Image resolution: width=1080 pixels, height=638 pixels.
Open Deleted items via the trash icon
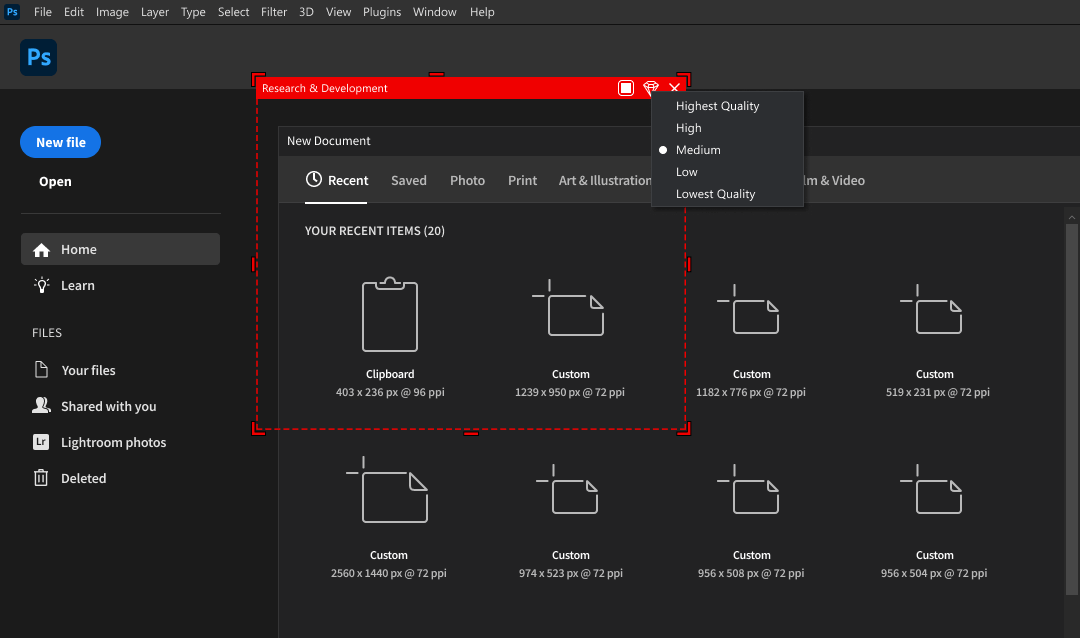click(42, 478)
